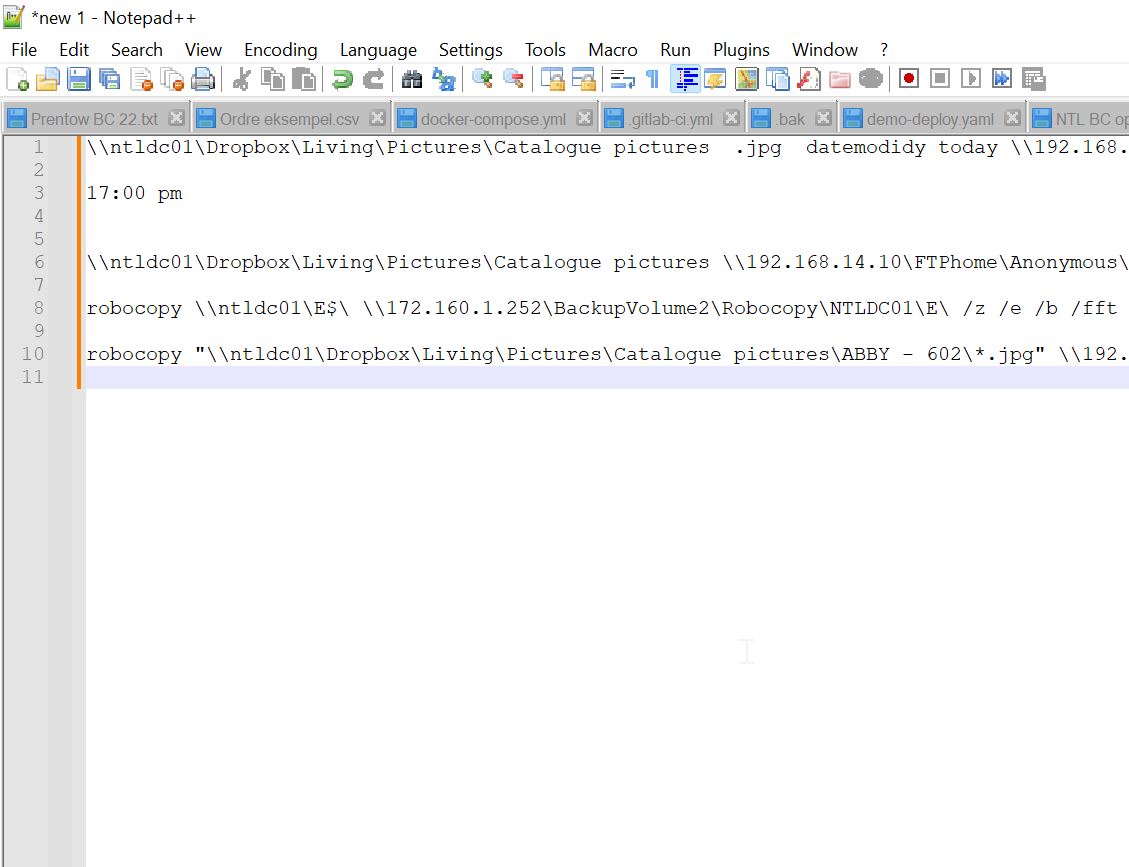
Task: Switch to the demo-deploy.yaml tab
Action: click(x=930, y=119)
